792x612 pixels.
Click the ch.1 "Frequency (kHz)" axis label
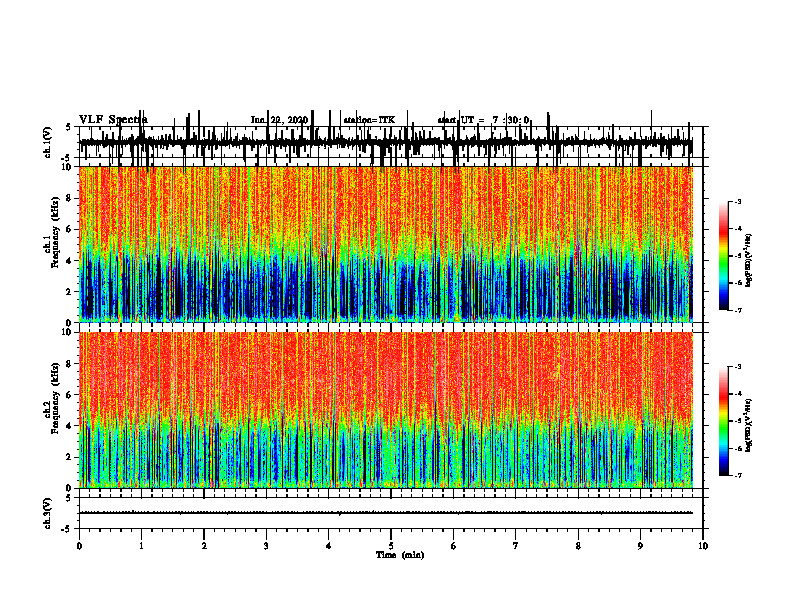(x=56, y=233)
